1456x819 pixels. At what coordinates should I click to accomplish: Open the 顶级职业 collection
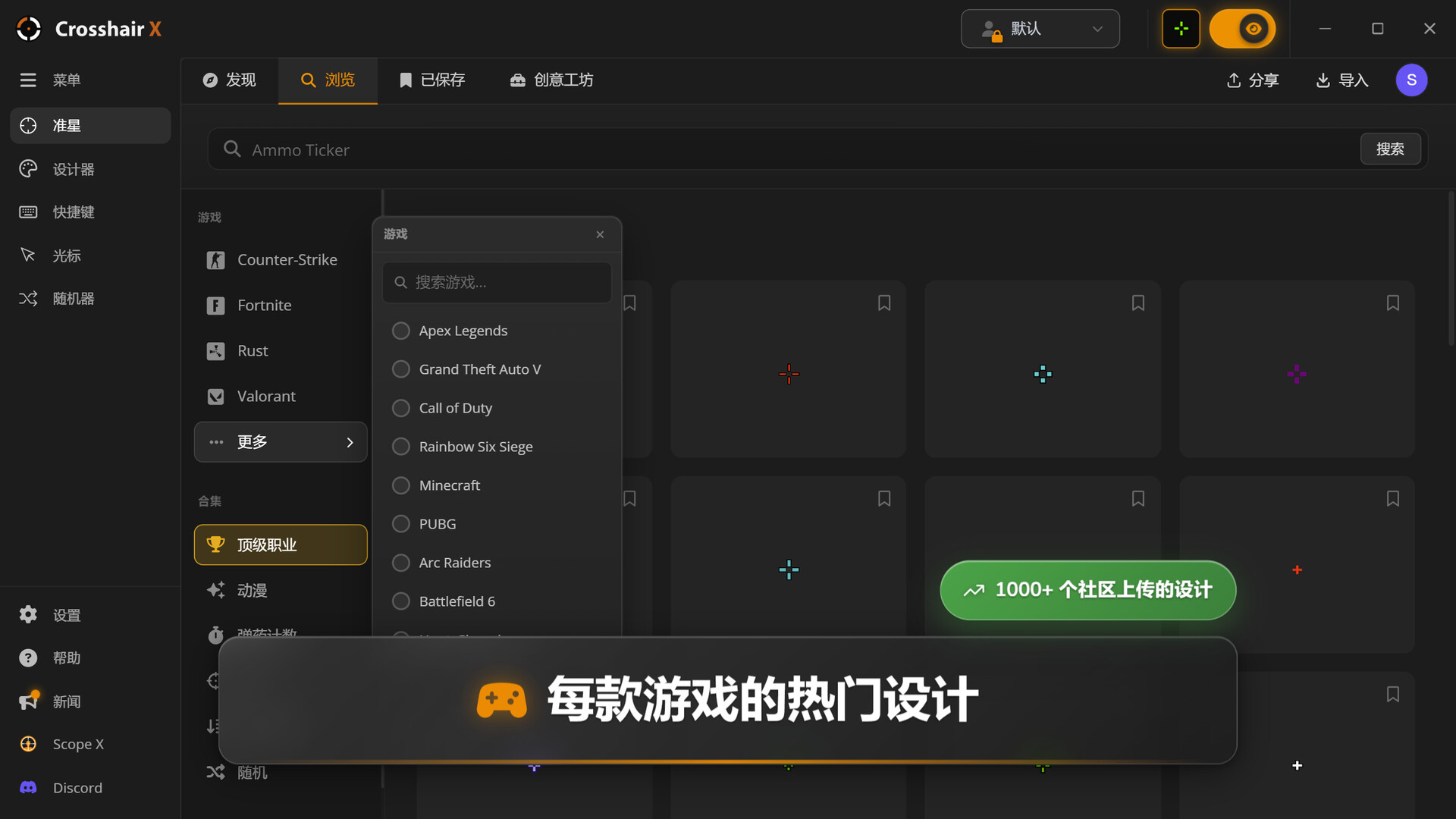(x=281, y=544)
